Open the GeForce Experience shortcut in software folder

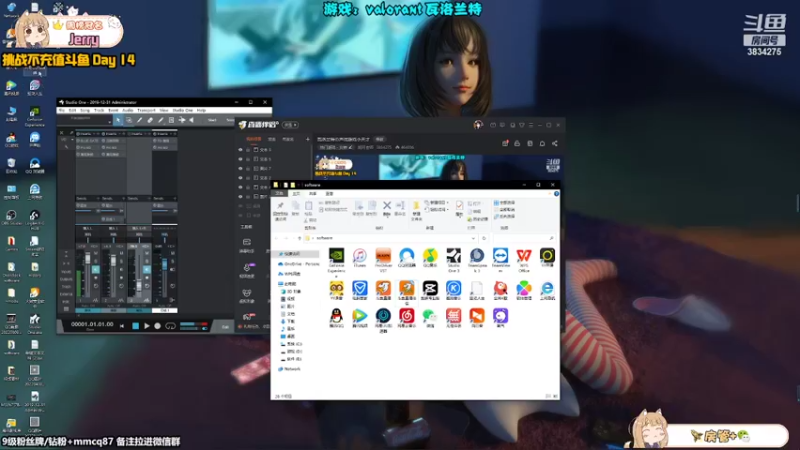pyautogui.click(x=336, y=260)
